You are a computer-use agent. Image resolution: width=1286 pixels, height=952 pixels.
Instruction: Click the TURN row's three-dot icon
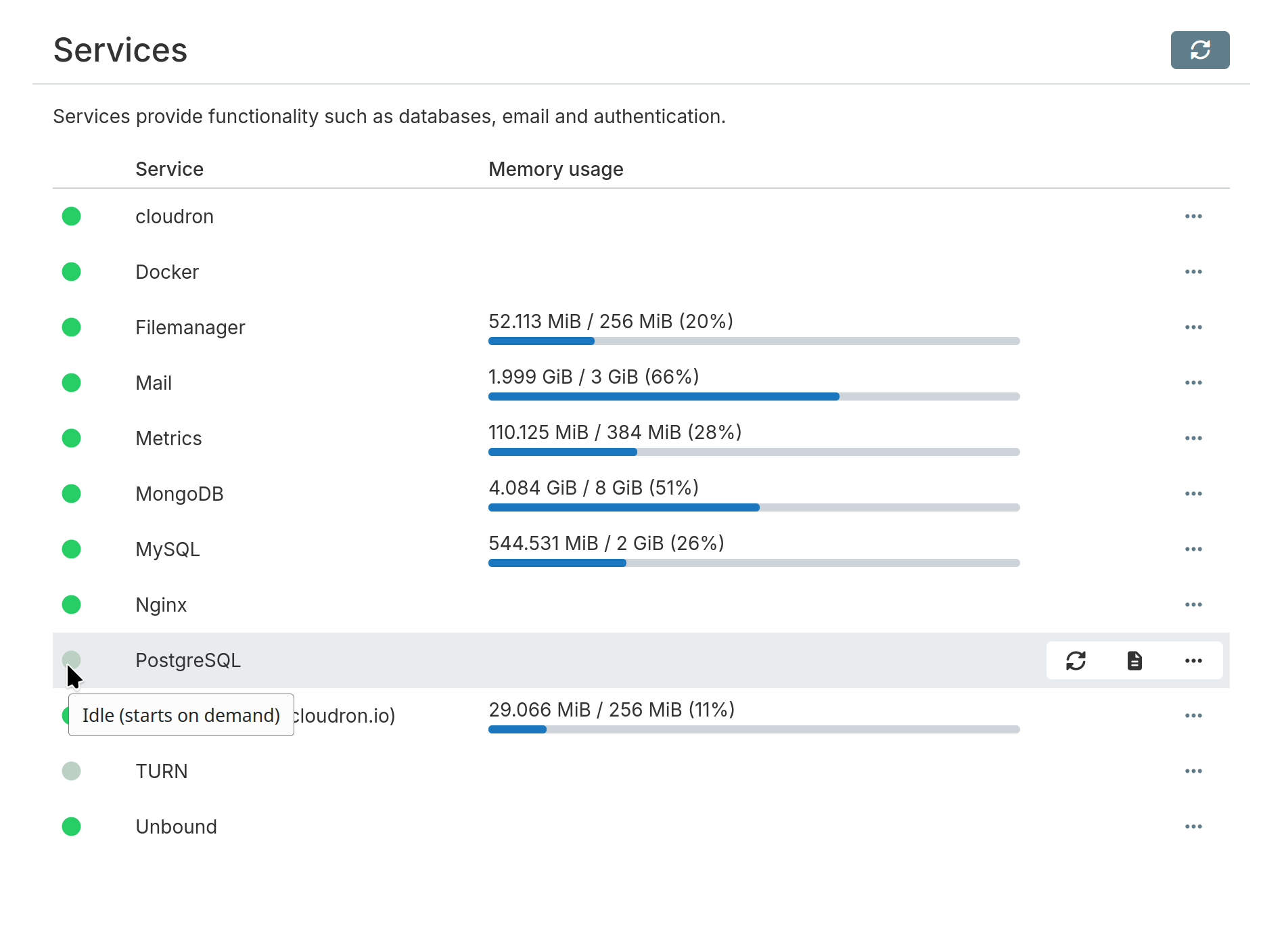[x=1193, y=771]
